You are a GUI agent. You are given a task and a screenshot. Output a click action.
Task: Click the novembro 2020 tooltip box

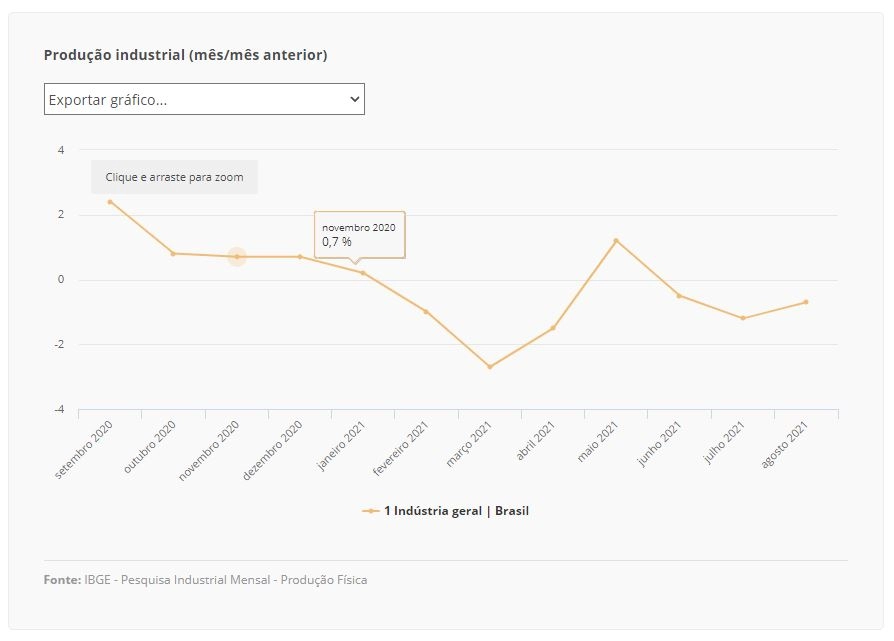pyautogui.click(x=360, y=235)
